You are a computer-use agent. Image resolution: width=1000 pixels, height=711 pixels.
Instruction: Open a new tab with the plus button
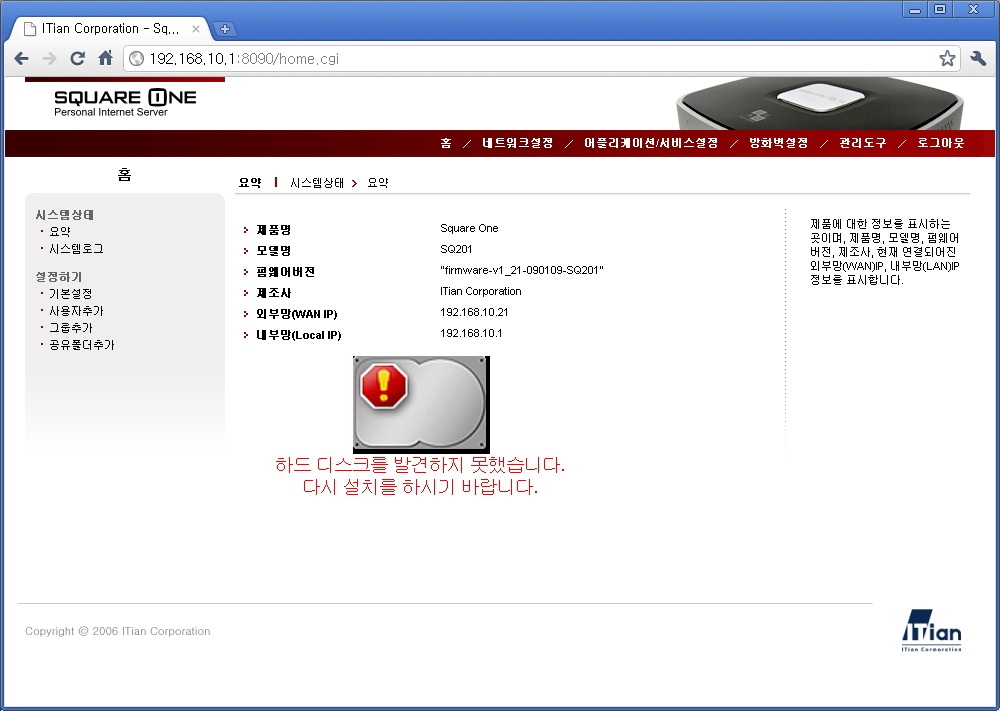(224, 29)
